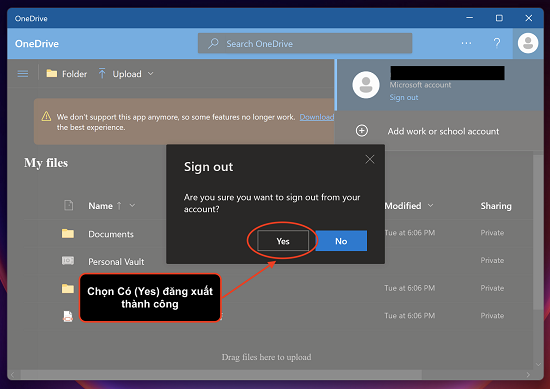Click Private sharing status for Personal Vault
This screenshot has height=389, width=550.
coord(492,261)
